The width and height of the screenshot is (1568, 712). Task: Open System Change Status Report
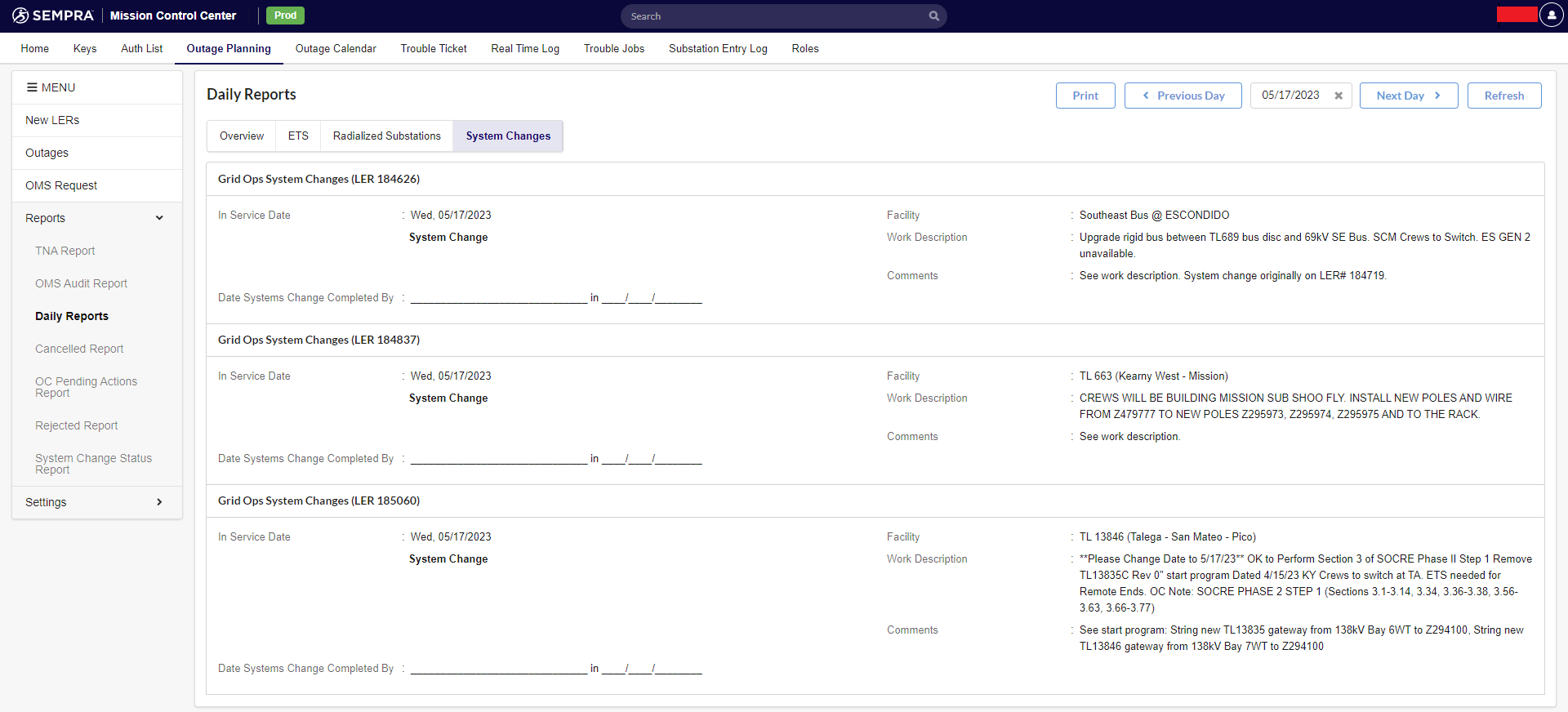(93, 464)
